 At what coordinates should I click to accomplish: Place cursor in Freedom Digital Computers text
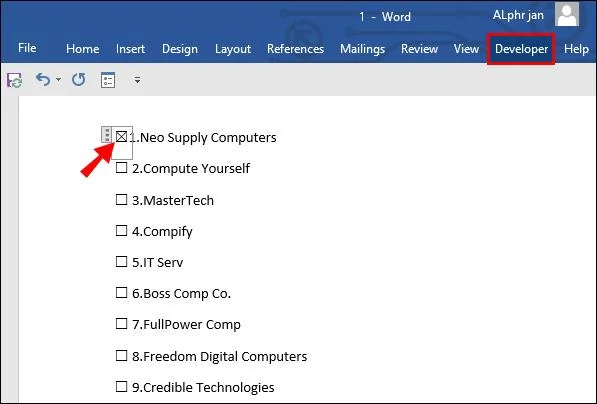pos(219,356)
